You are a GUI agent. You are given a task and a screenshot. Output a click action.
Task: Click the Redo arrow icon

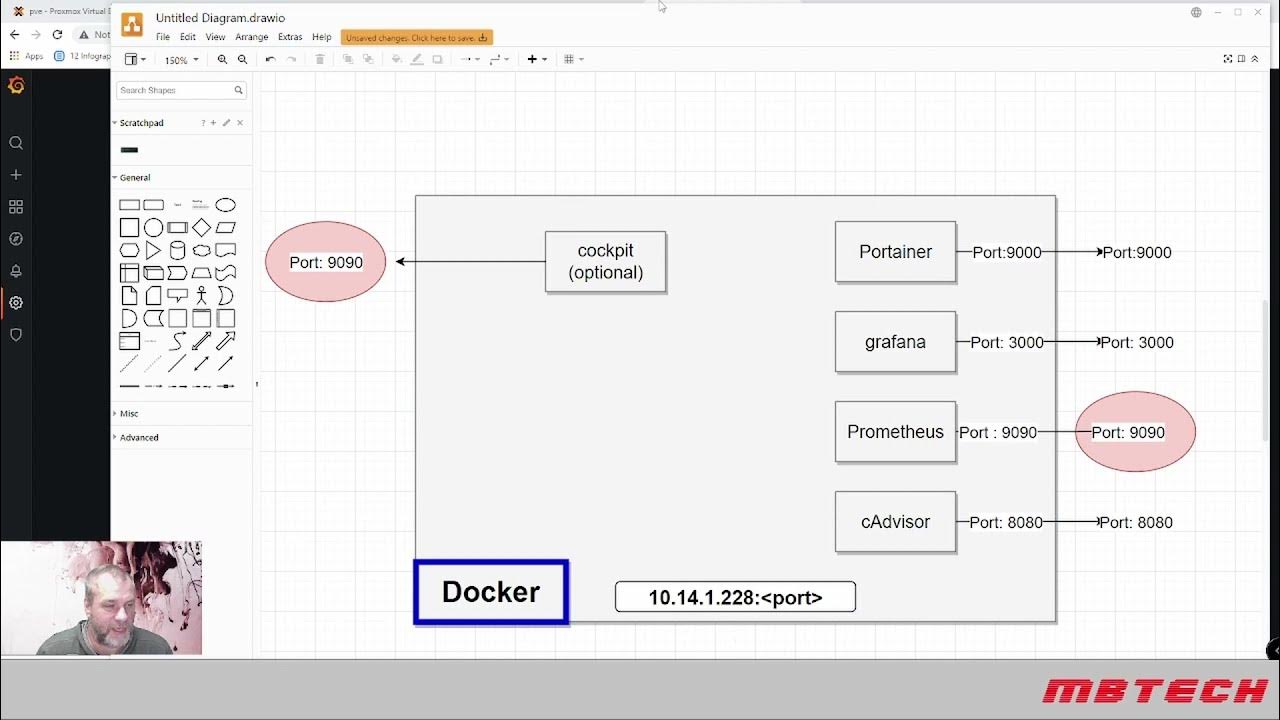coord(291,60)
